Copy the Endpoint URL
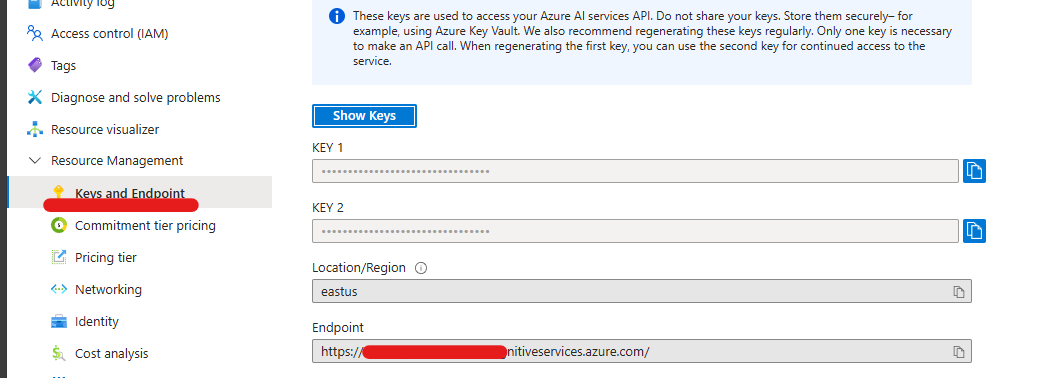 pos(959,352)
